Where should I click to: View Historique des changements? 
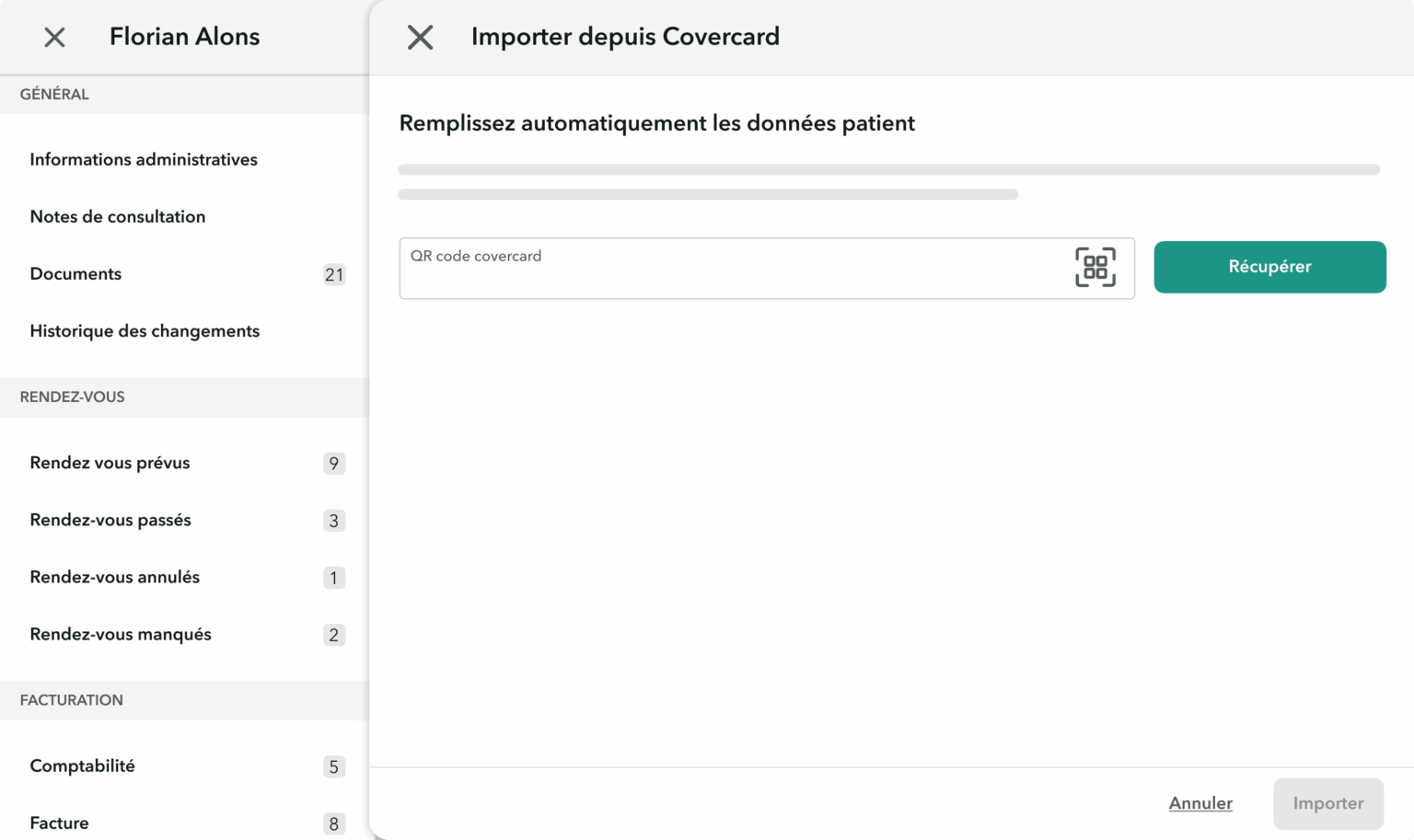[x=145, y=331]
